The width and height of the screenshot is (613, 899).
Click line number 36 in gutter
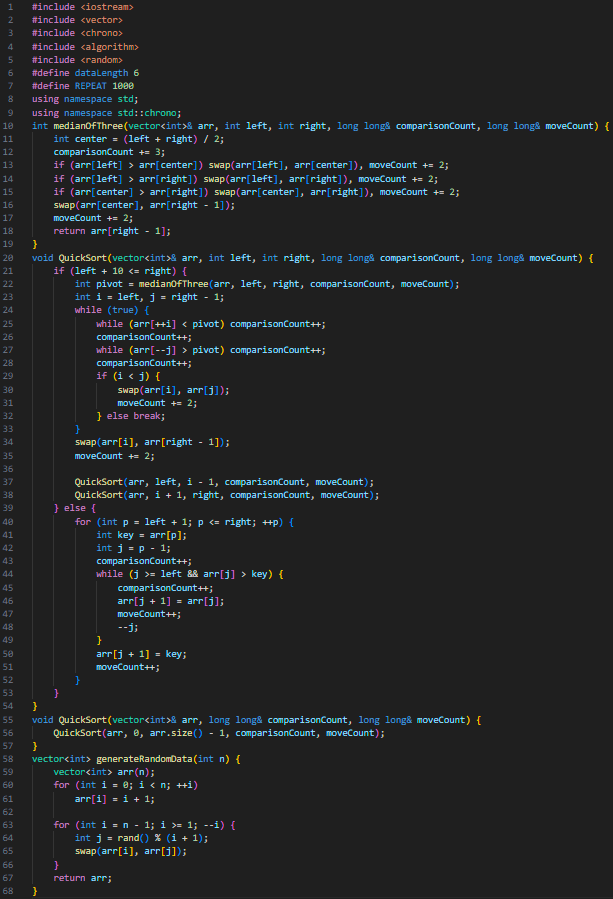(8, 469)
